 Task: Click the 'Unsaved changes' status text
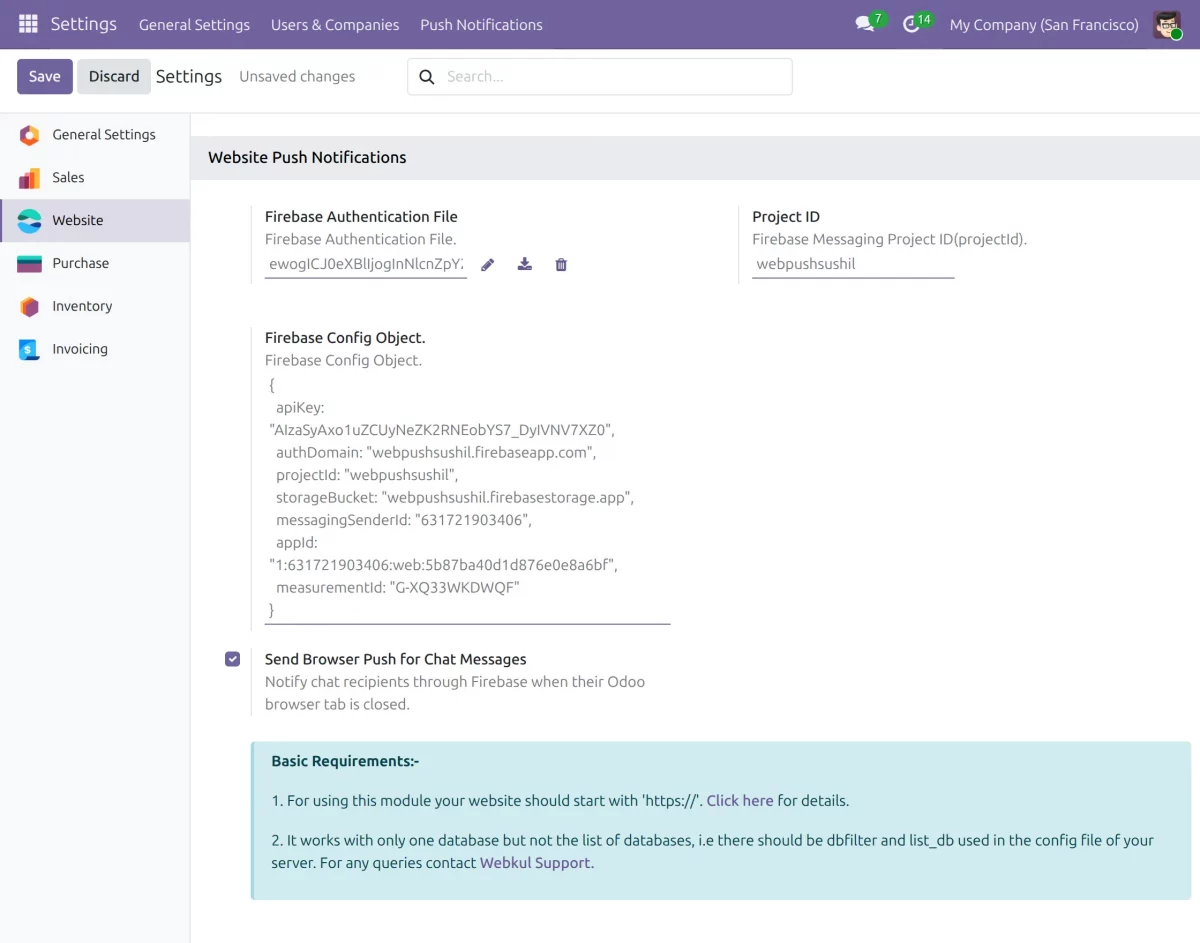pos(297,77)
